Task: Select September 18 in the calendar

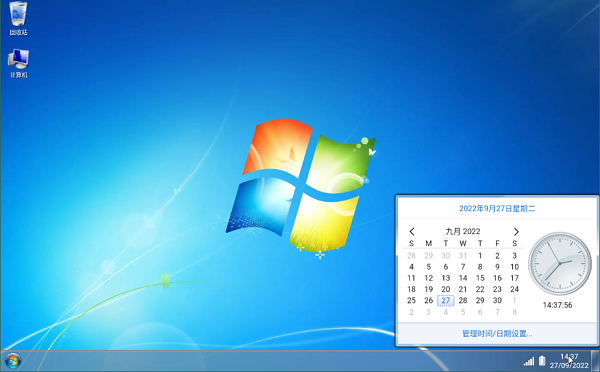Action: (x=411, y=289)
